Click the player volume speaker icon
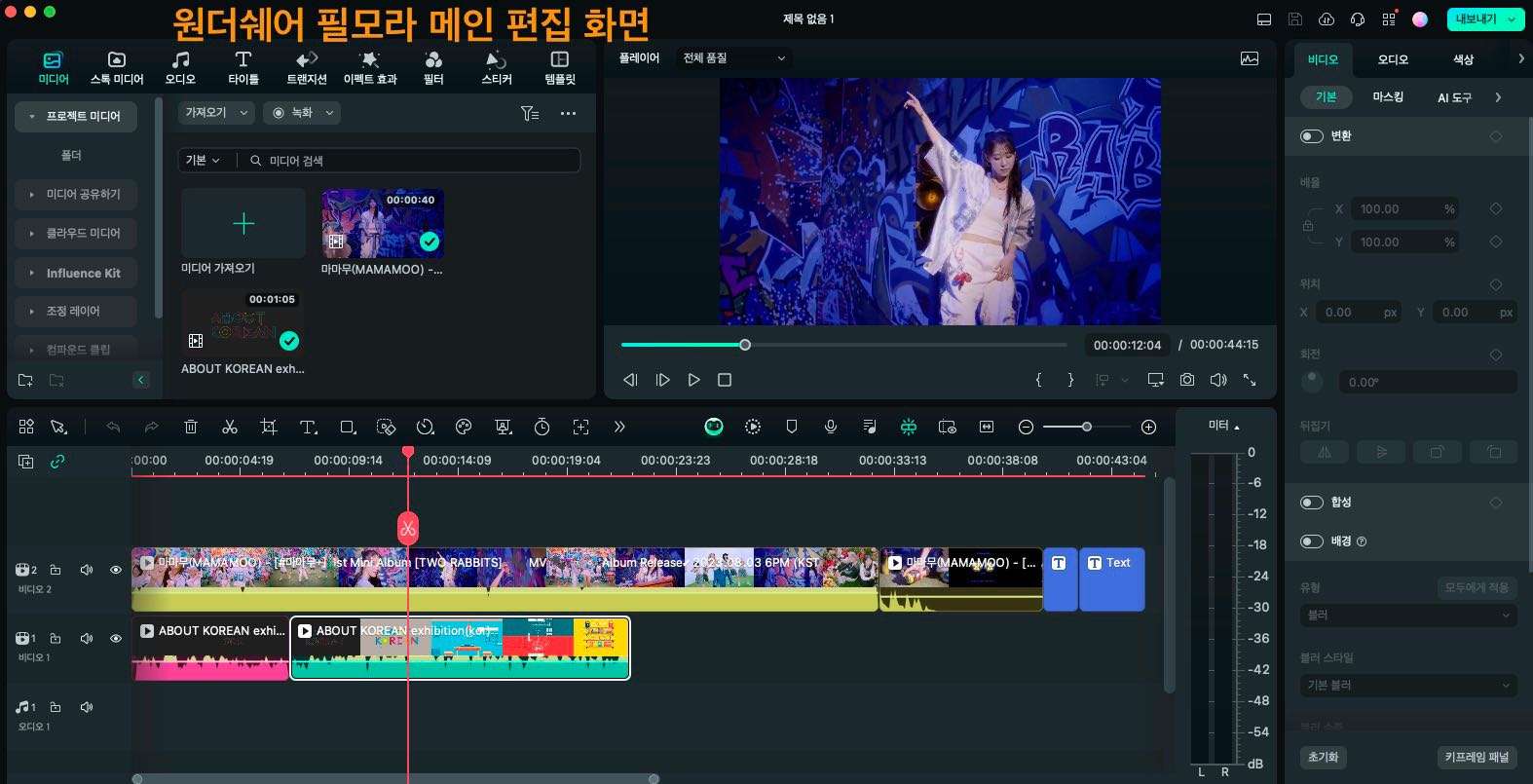The image size is (1533, 784). click(x=1218, y=380)
